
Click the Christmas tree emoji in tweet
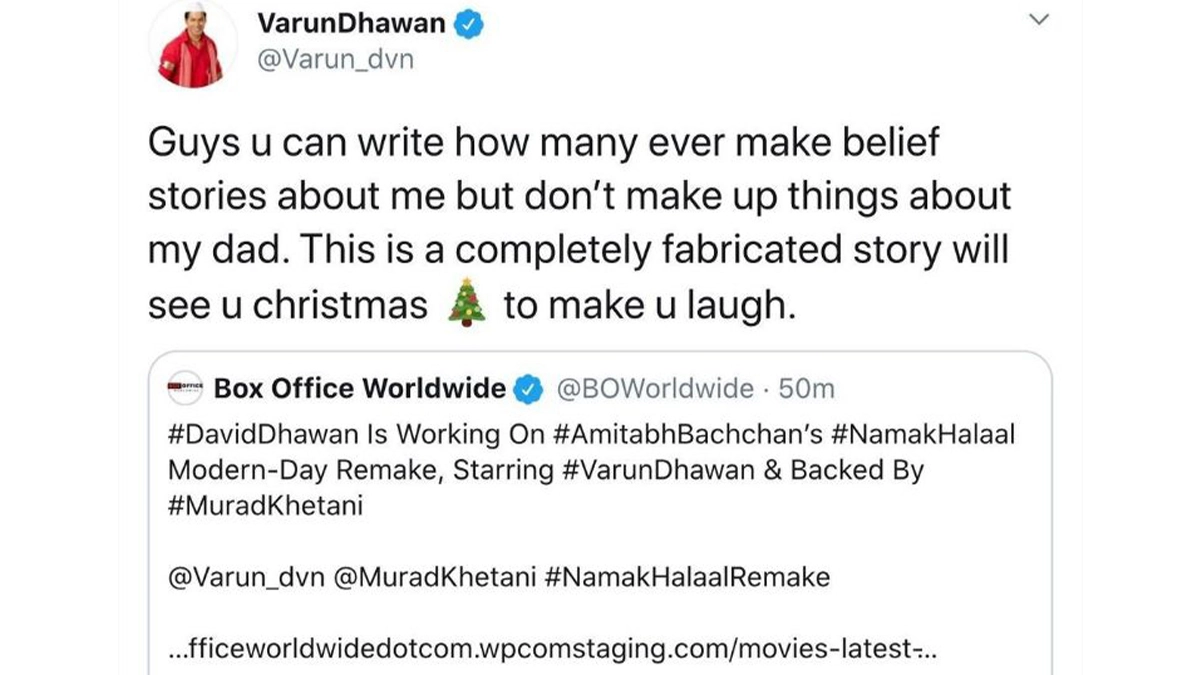pos(465,303)
